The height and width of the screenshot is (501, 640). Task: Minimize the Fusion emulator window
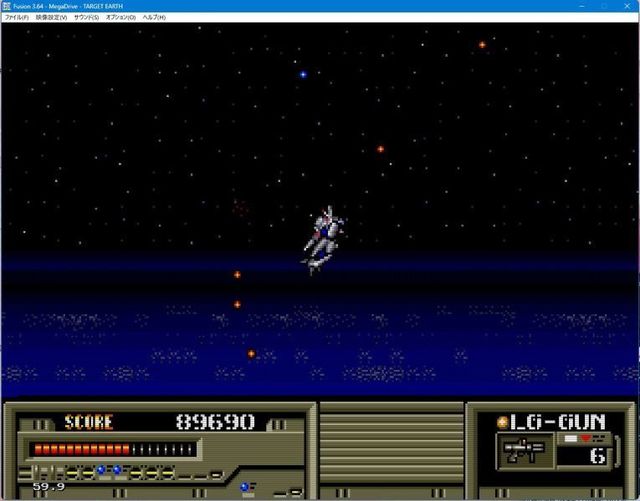click(582, 6)
